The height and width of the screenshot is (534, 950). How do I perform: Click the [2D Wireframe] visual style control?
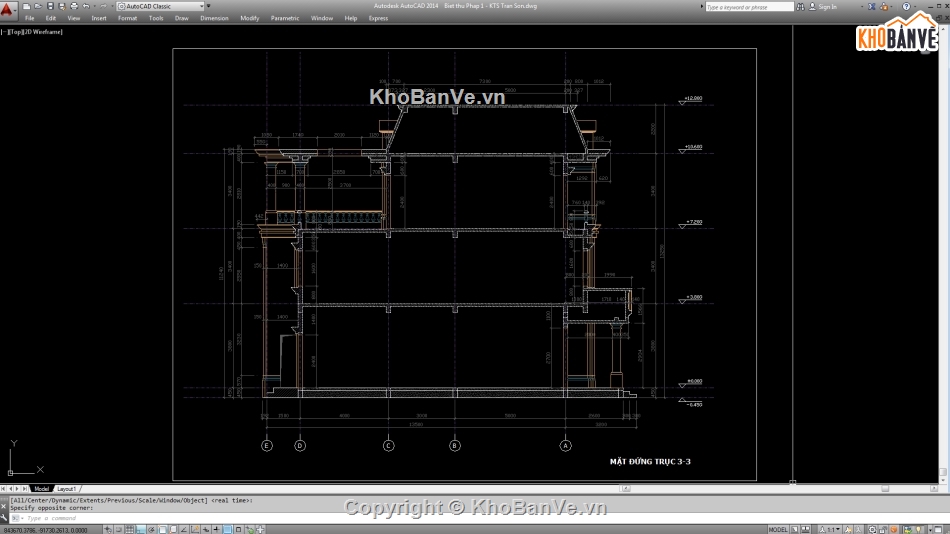[x=42, y=32]
